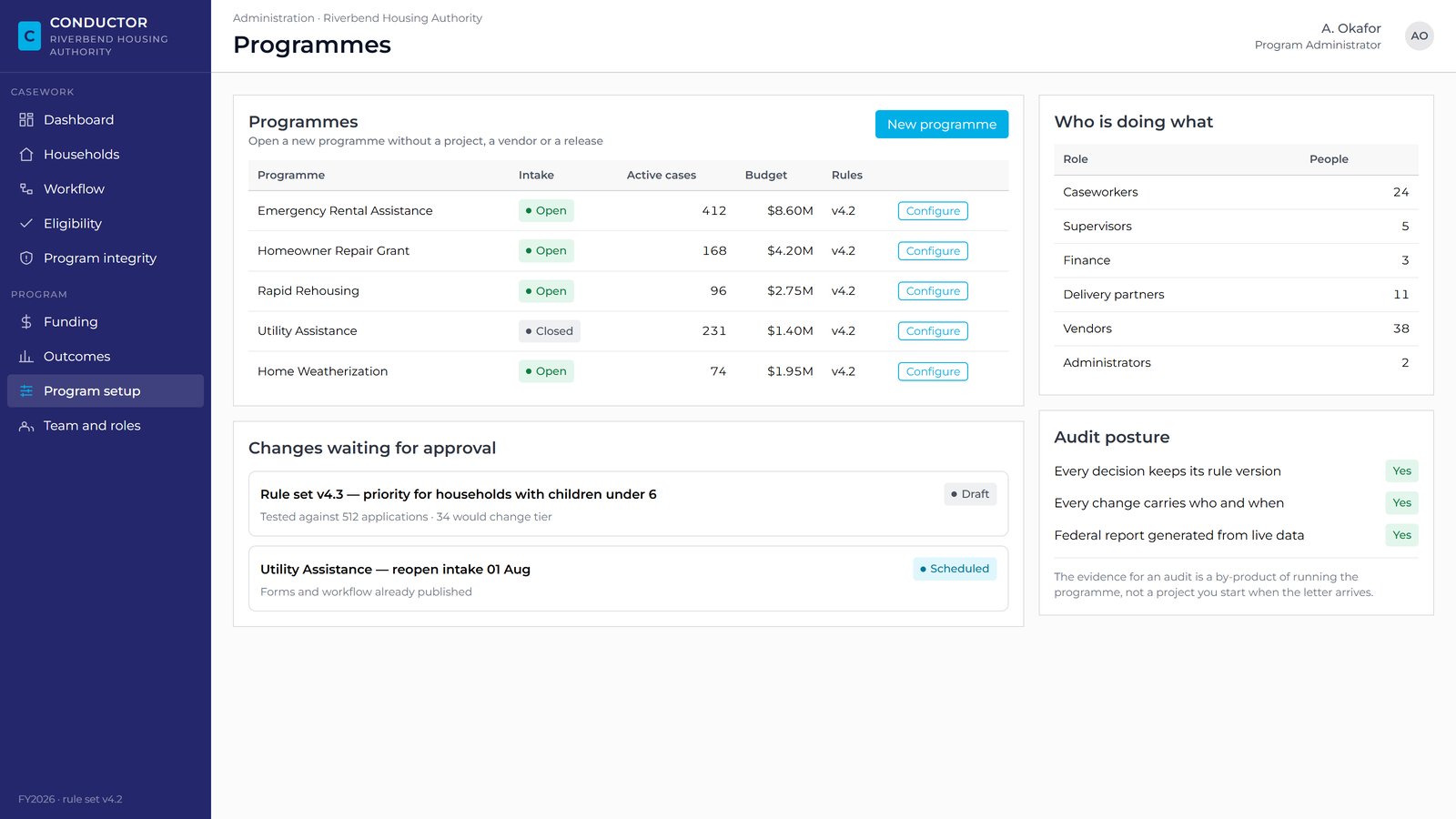Click the $1.40M budget value

tap(790, 330)
